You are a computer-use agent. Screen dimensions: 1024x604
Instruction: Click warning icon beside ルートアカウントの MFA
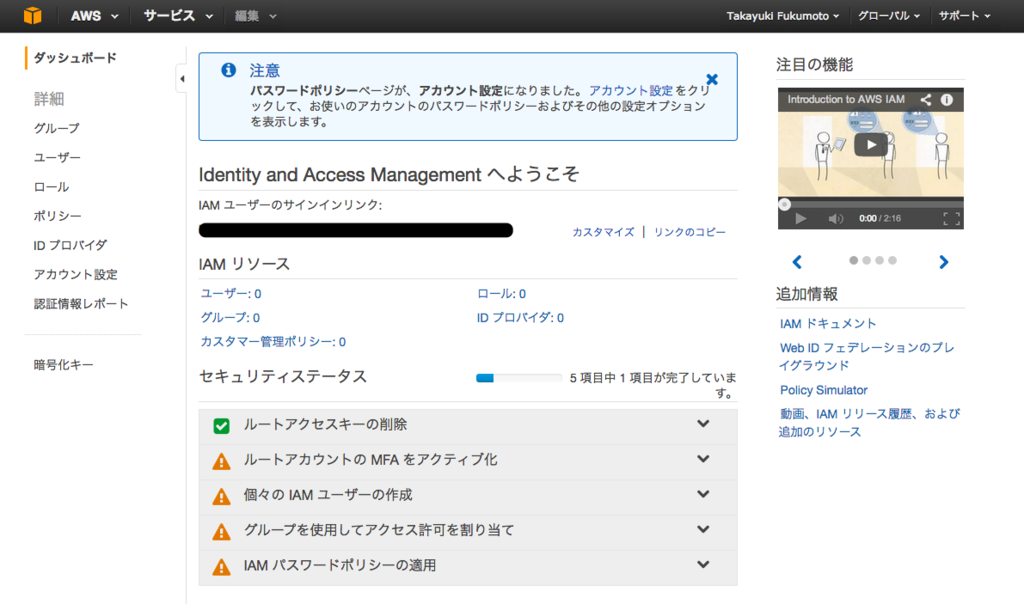point(221,461)
